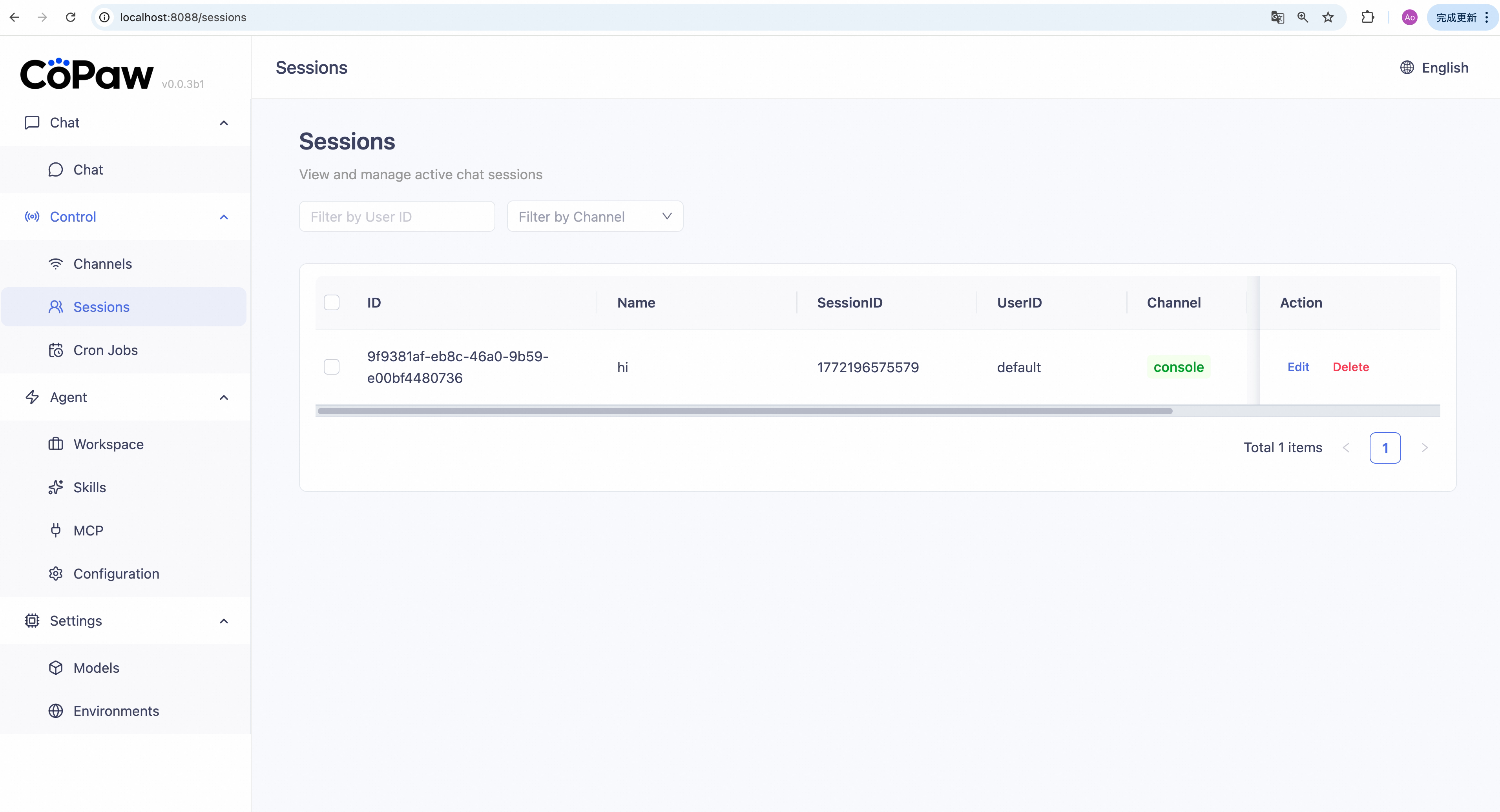Click the Workspace briefcase icon

pos(56,444)
